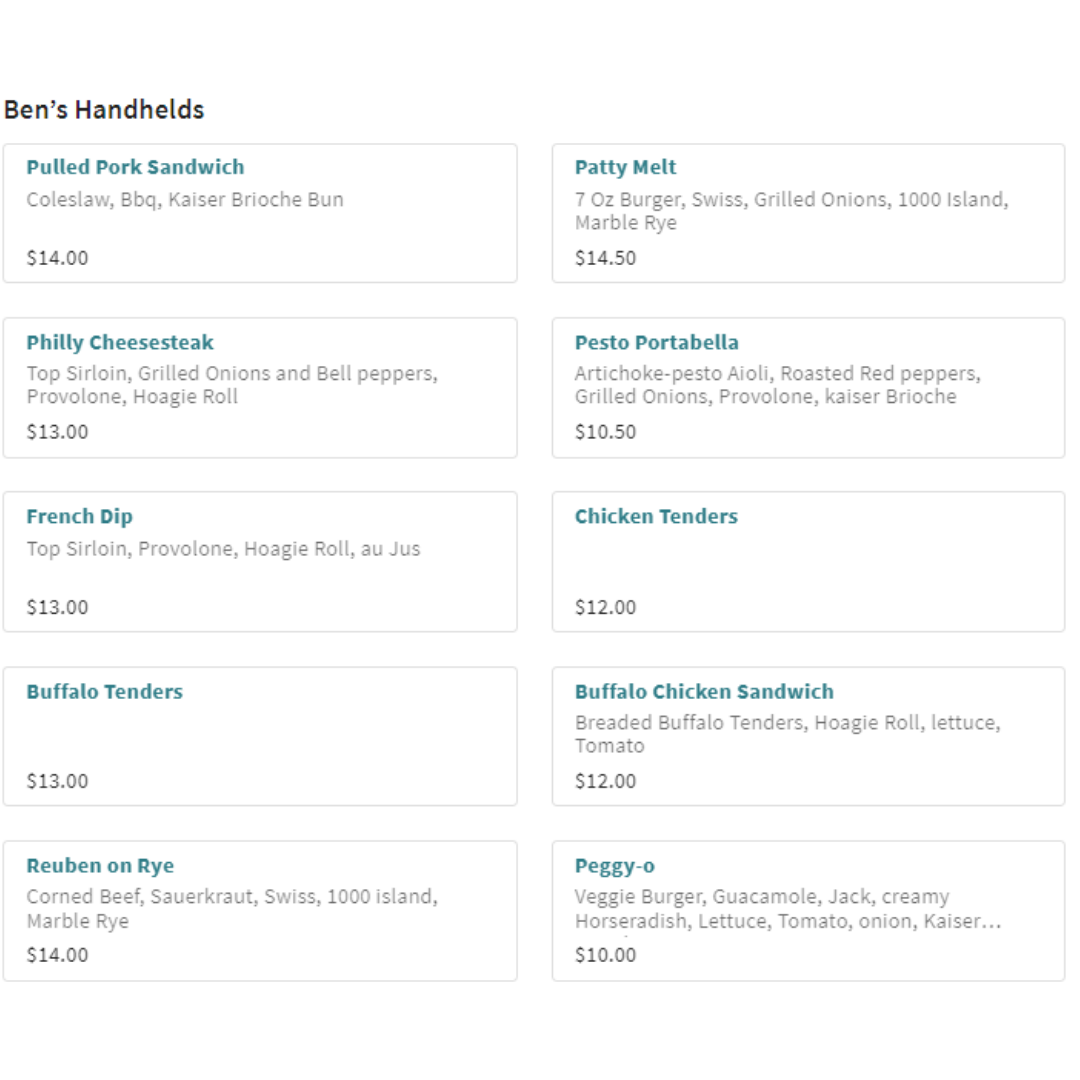1080x1080 pixels.
Task: Click the Ben's Handhelds section heading
Action: (104, 110)
